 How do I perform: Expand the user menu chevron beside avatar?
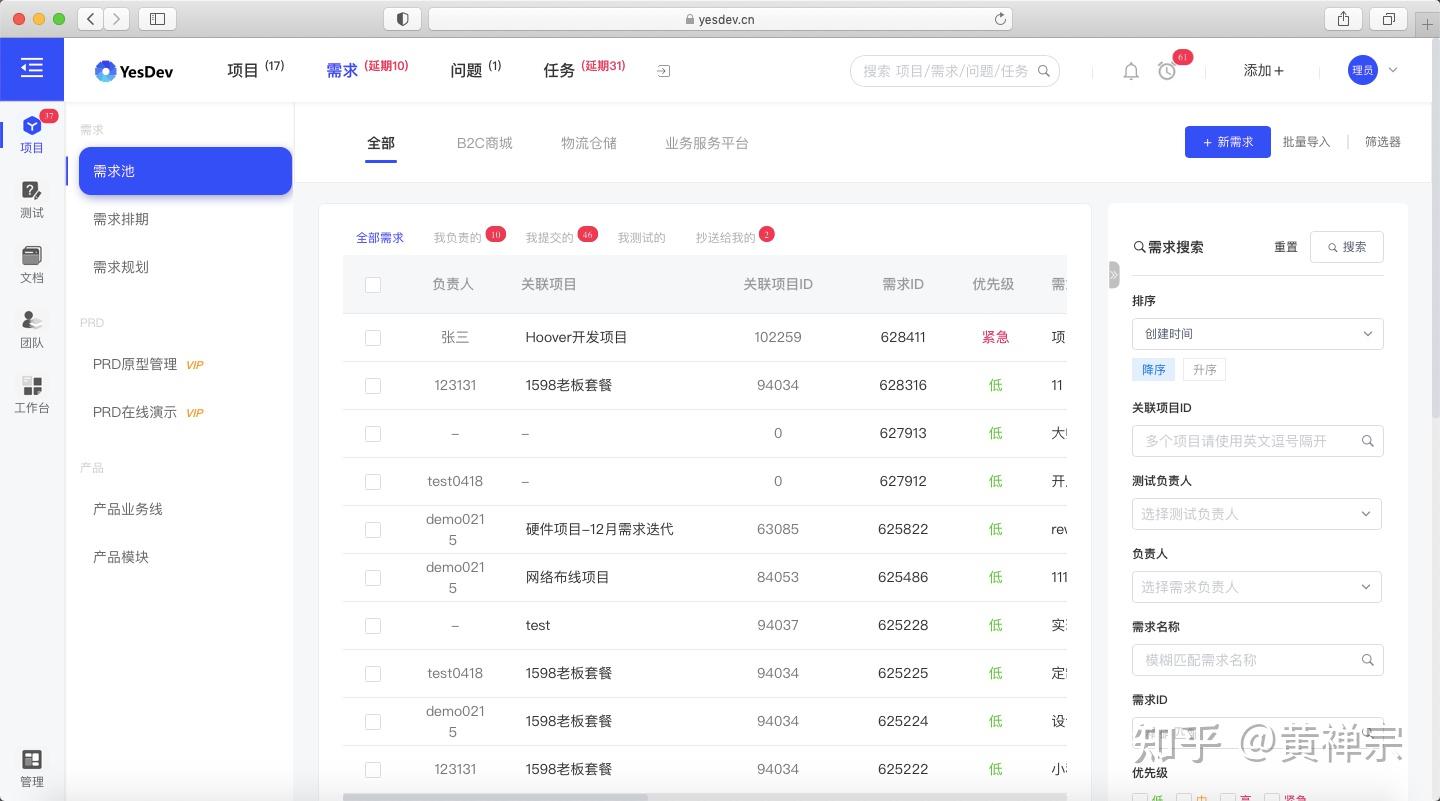point(1393,70)
